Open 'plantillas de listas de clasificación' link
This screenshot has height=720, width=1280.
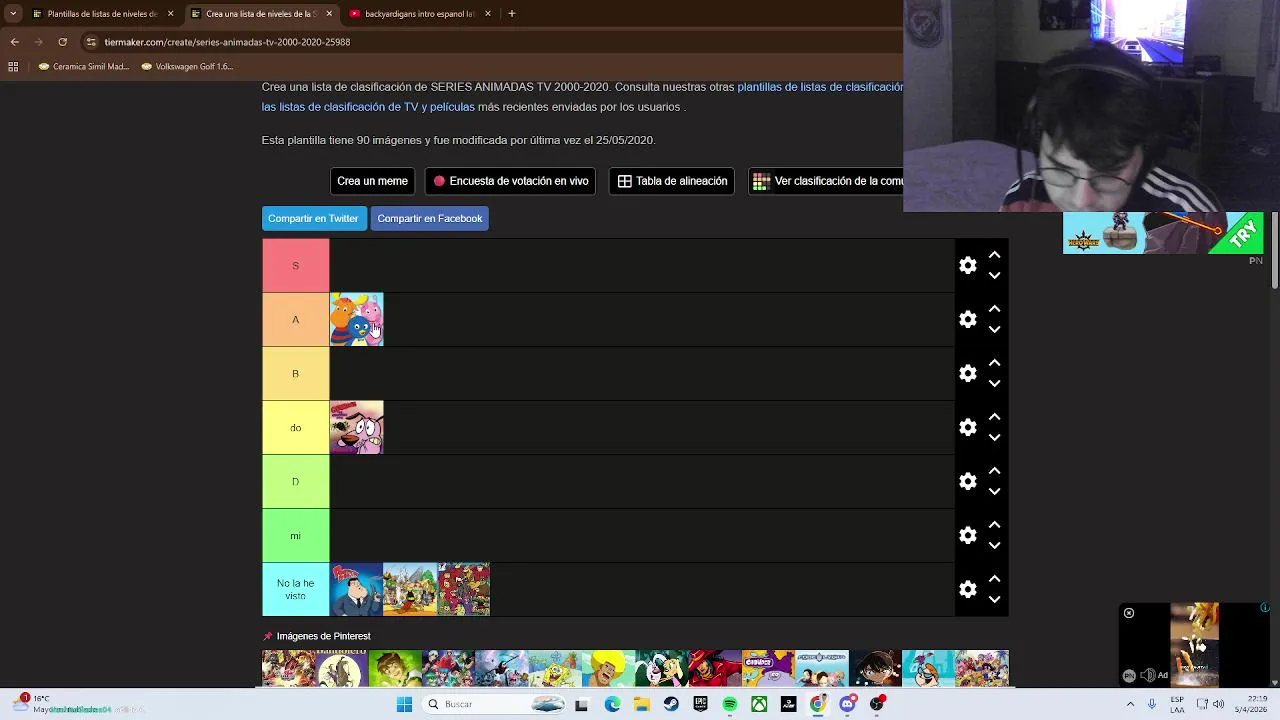point(820,87)
